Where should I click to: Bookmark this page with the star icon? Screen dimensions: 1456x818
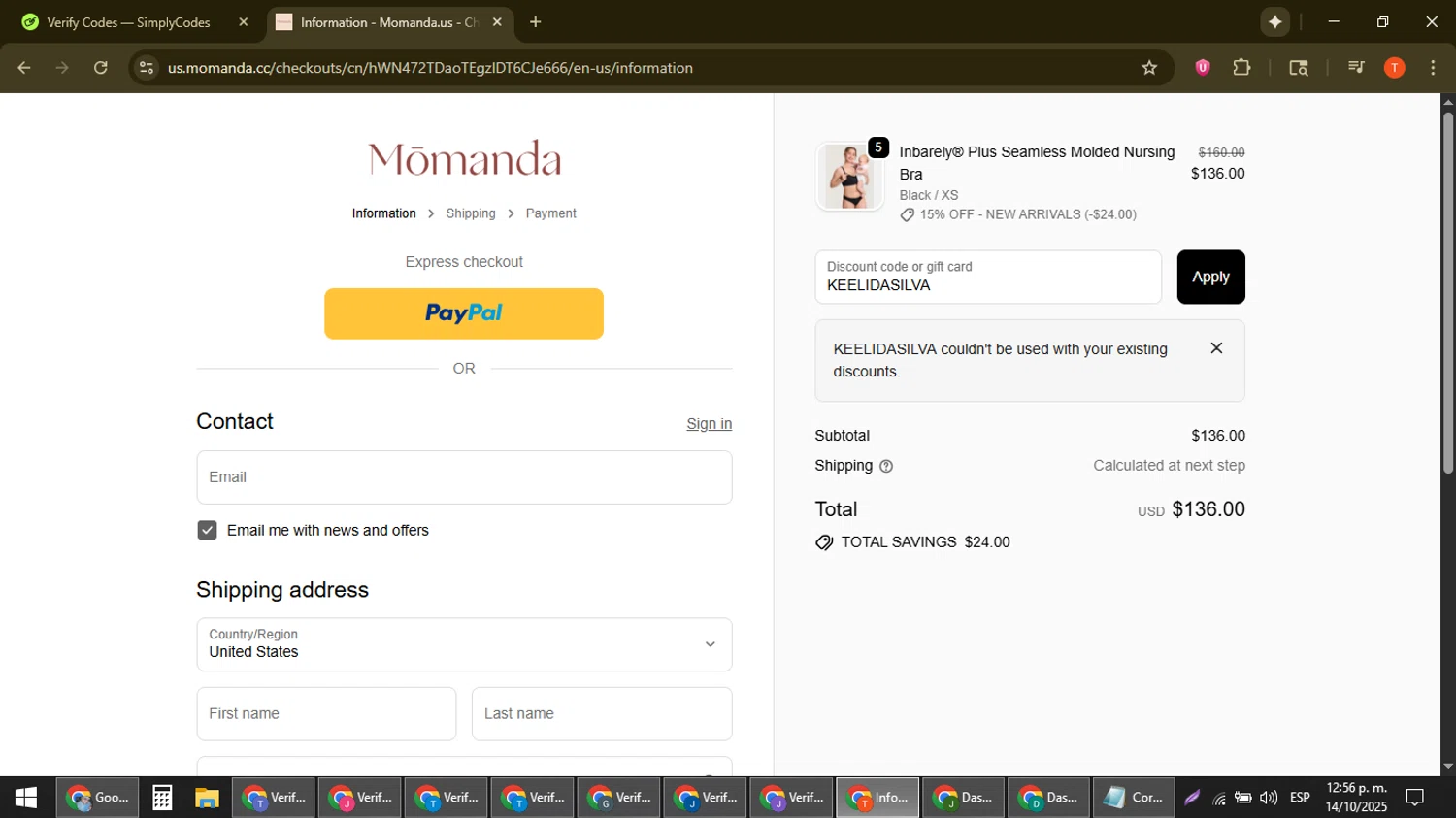click(1149, 68)
